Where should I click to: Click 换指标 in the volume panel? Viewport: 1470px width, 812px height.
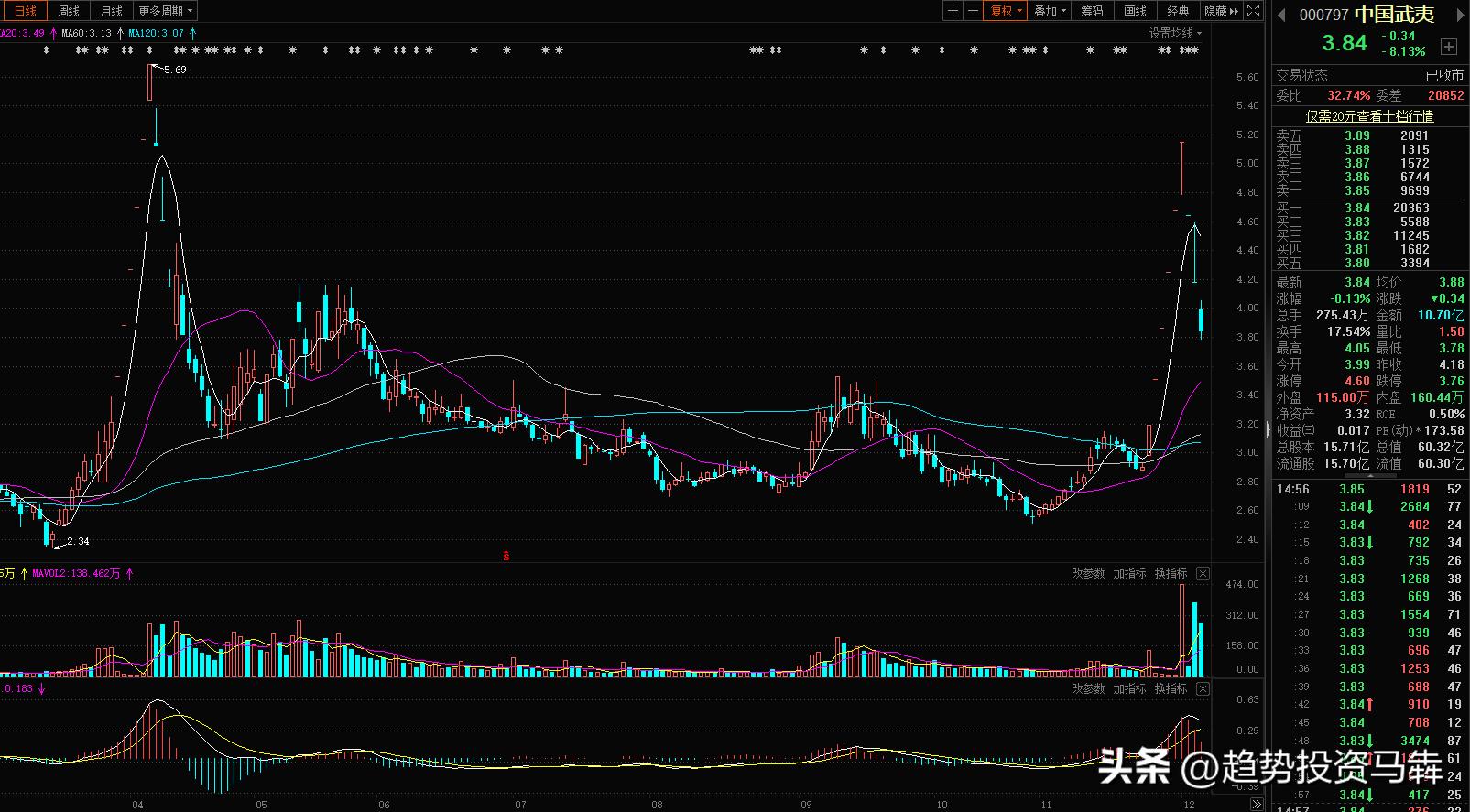click(1171, 574)
